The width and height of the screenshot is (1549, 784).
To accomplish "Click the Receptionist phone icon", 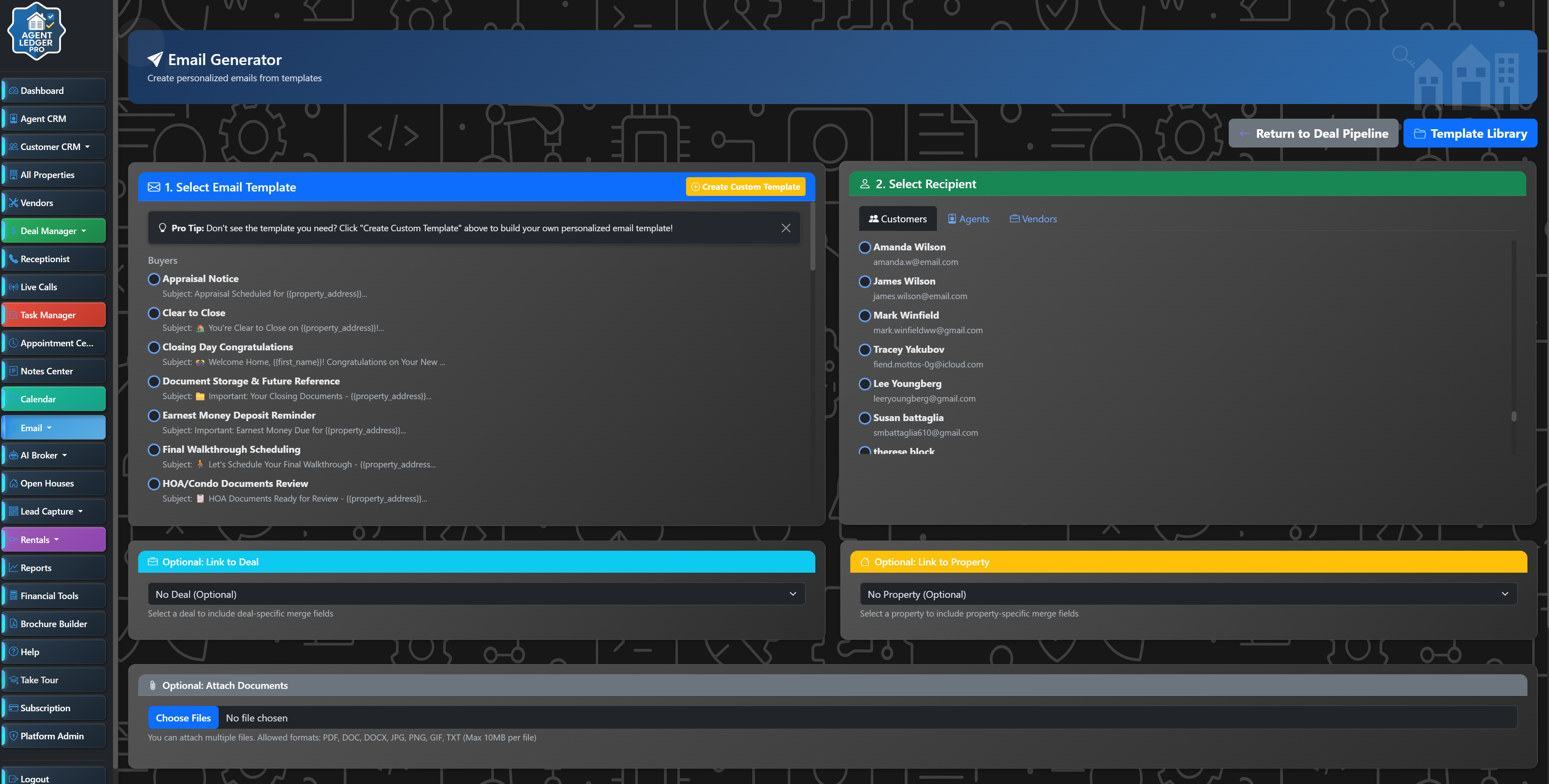I will click(13, 258).
